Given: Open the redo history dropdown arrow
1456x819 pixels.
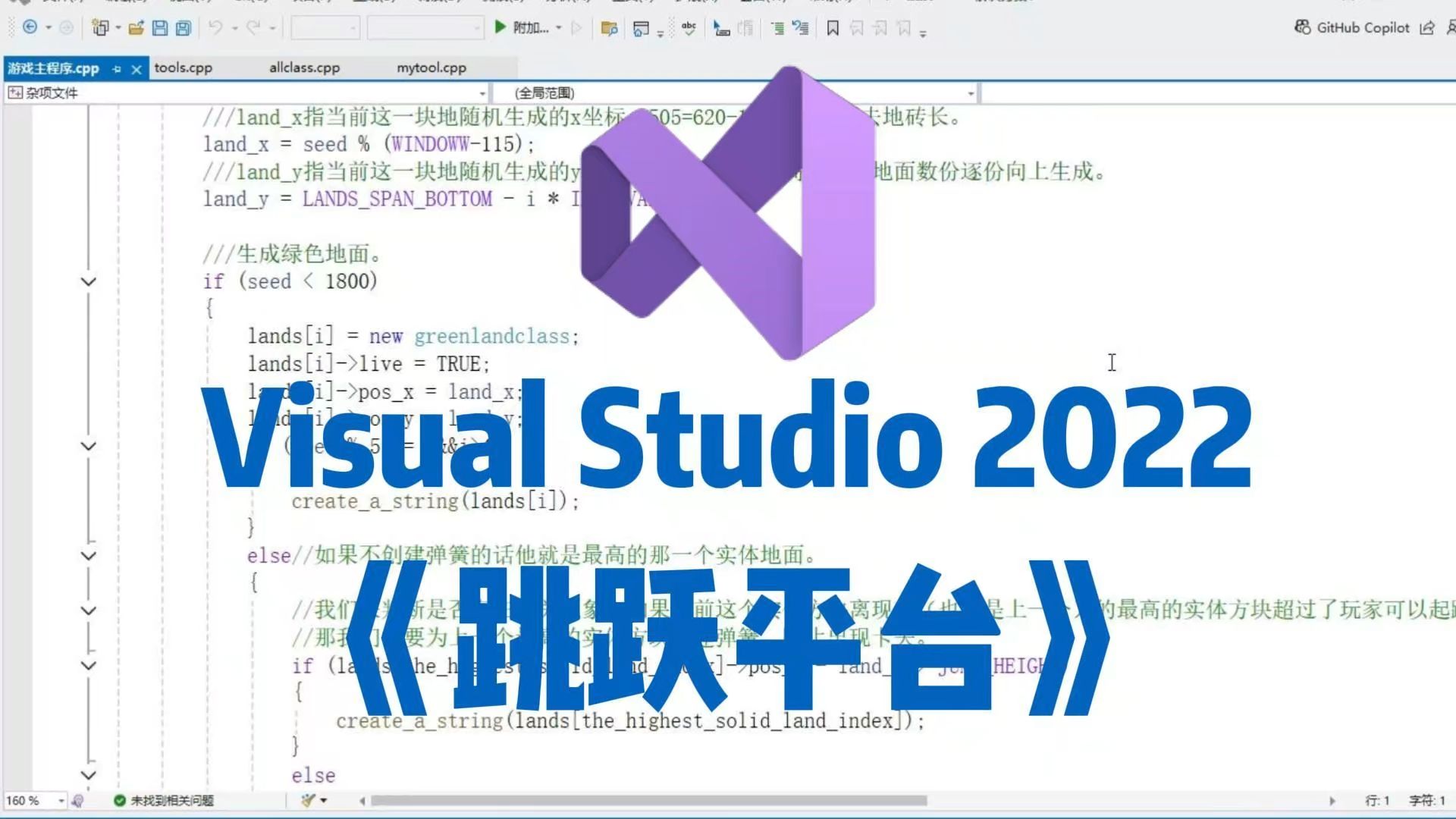Looking at the screenshot, I should click(272, 28).
